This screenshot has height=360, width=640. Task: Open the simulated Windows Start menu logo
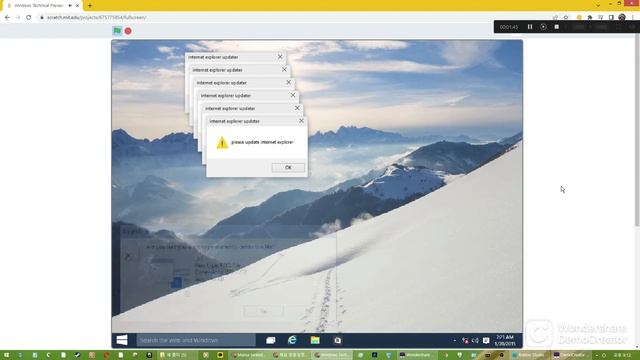pos(122,340)
